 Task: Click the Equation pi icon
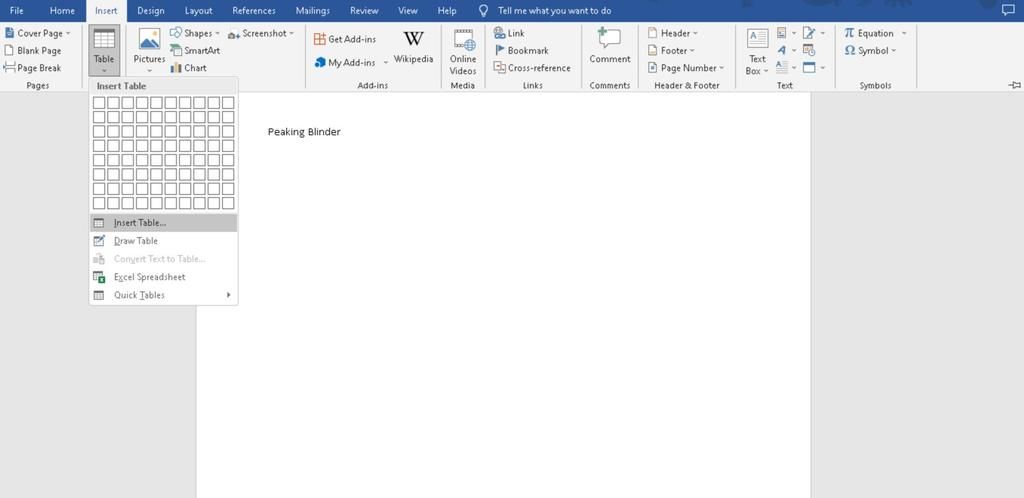tap(849, 33)
